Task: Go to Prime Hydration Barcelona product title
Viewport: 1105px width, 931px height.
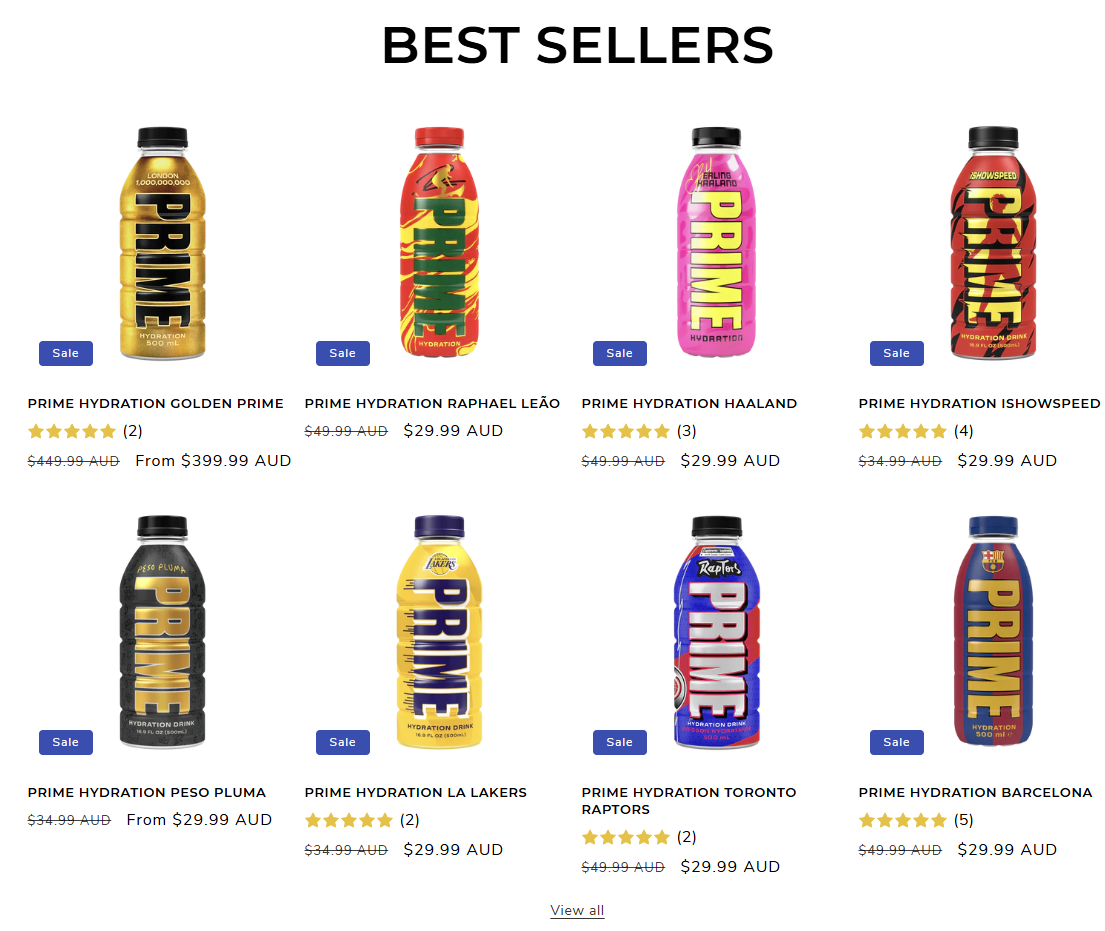Action: point(975,793)
